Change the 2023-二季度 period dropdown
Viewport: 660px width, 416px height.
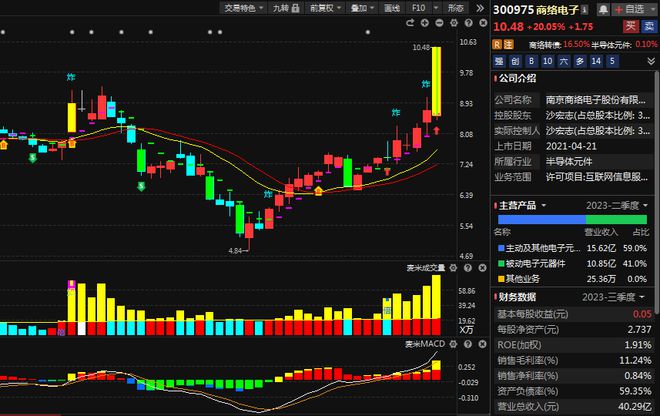pos(617,205)
